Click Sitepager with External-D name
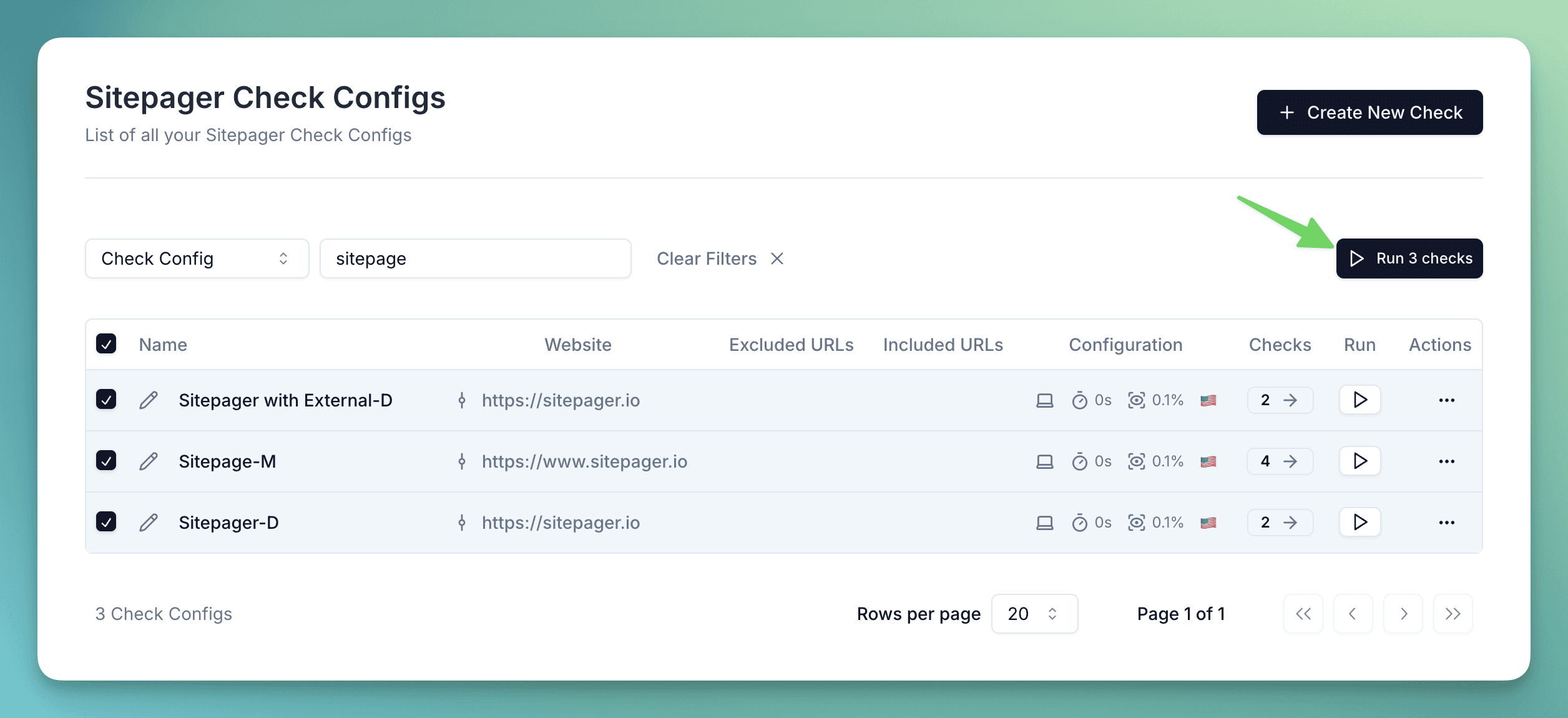 [285, 400]
